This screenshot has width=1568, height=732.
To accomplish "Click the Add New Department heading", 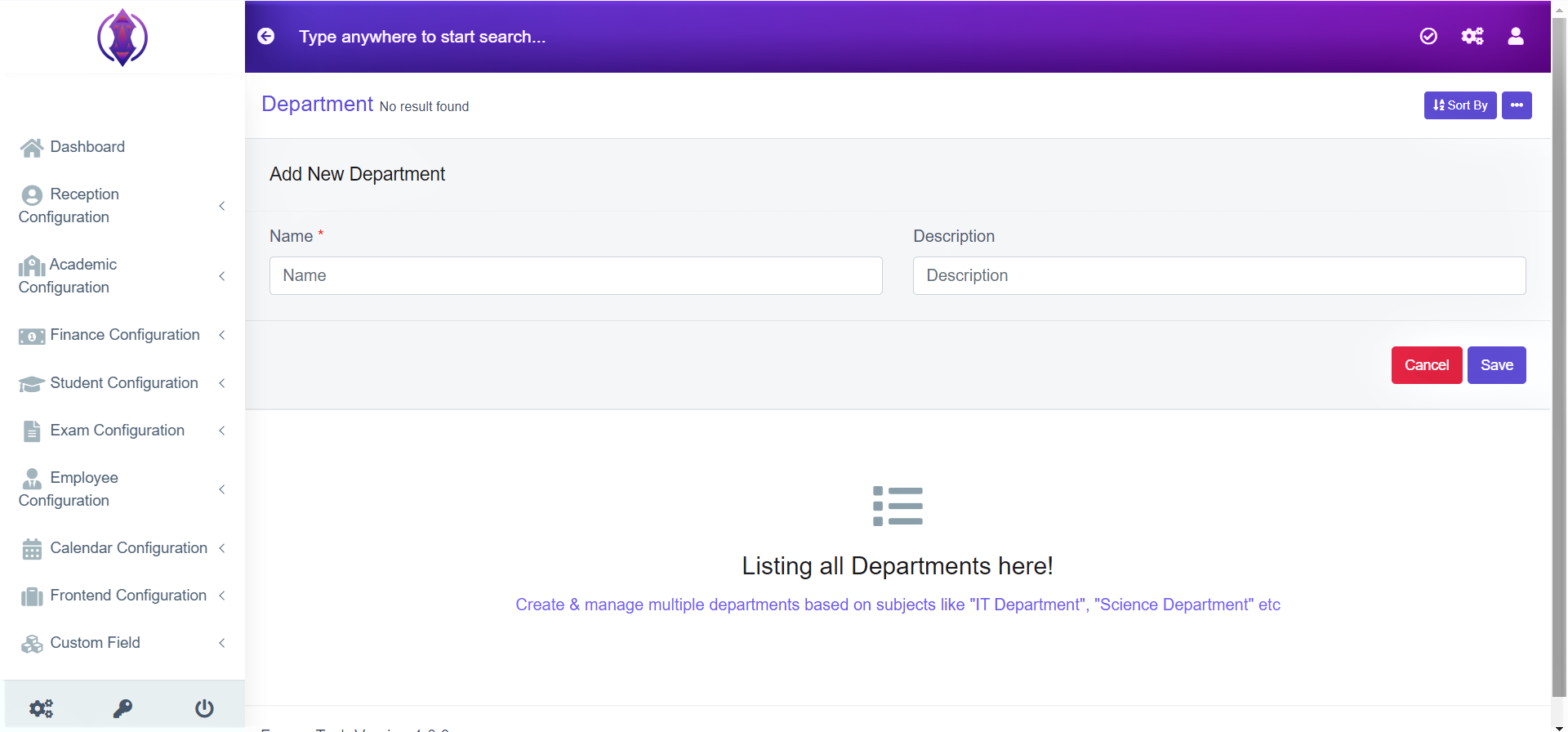I will coord(357,174).
